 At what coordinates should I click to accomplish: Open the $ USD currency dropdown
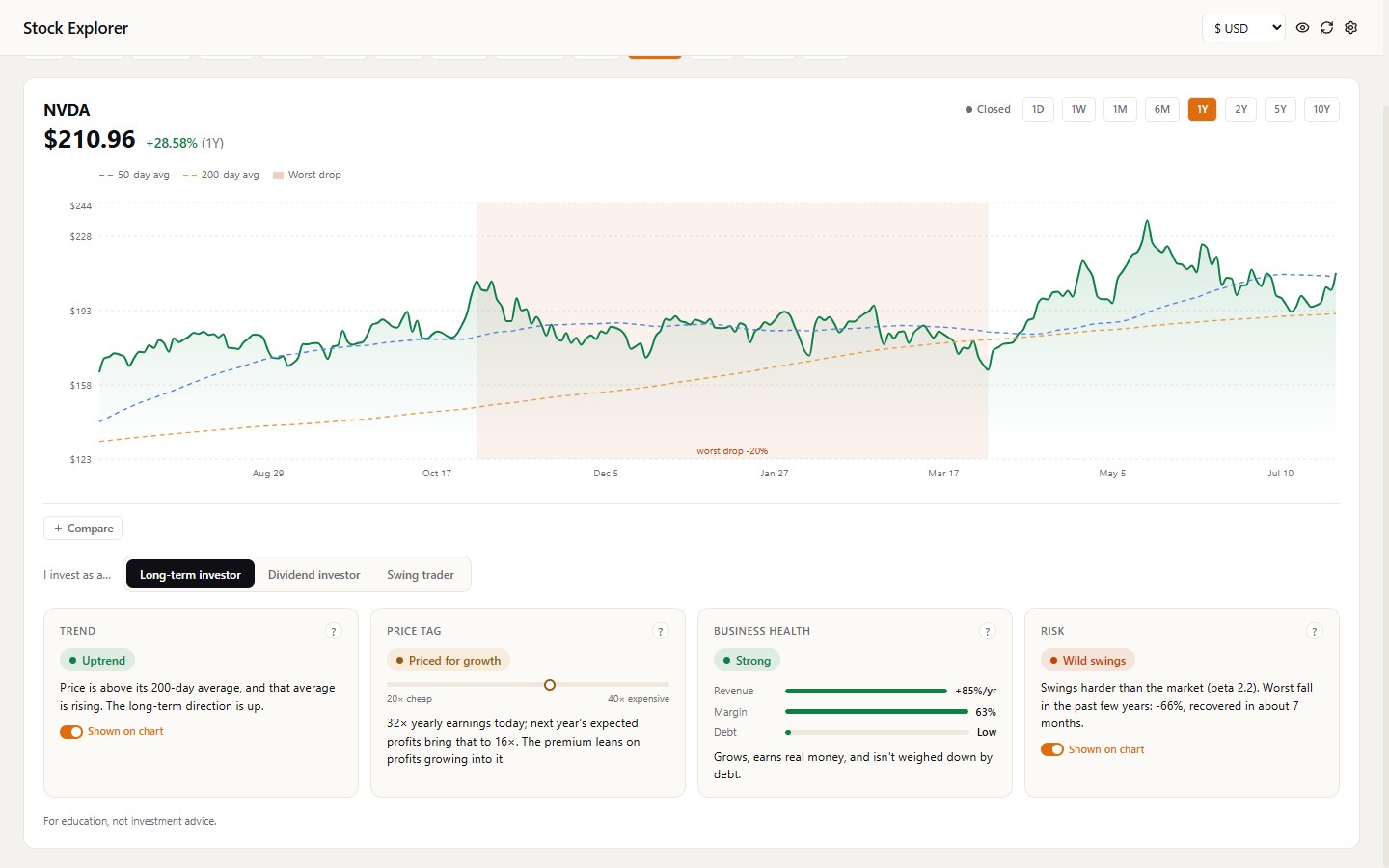coord(1243,28)
